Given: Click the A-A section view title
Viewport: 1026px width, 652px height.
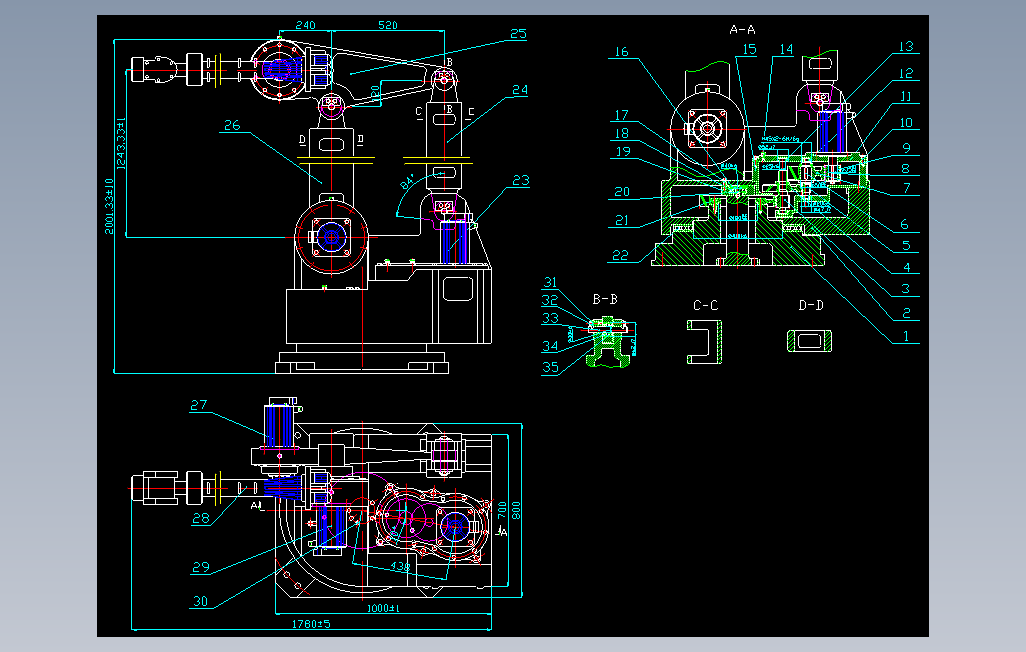Looking at the screenshot, I should 742,29.
